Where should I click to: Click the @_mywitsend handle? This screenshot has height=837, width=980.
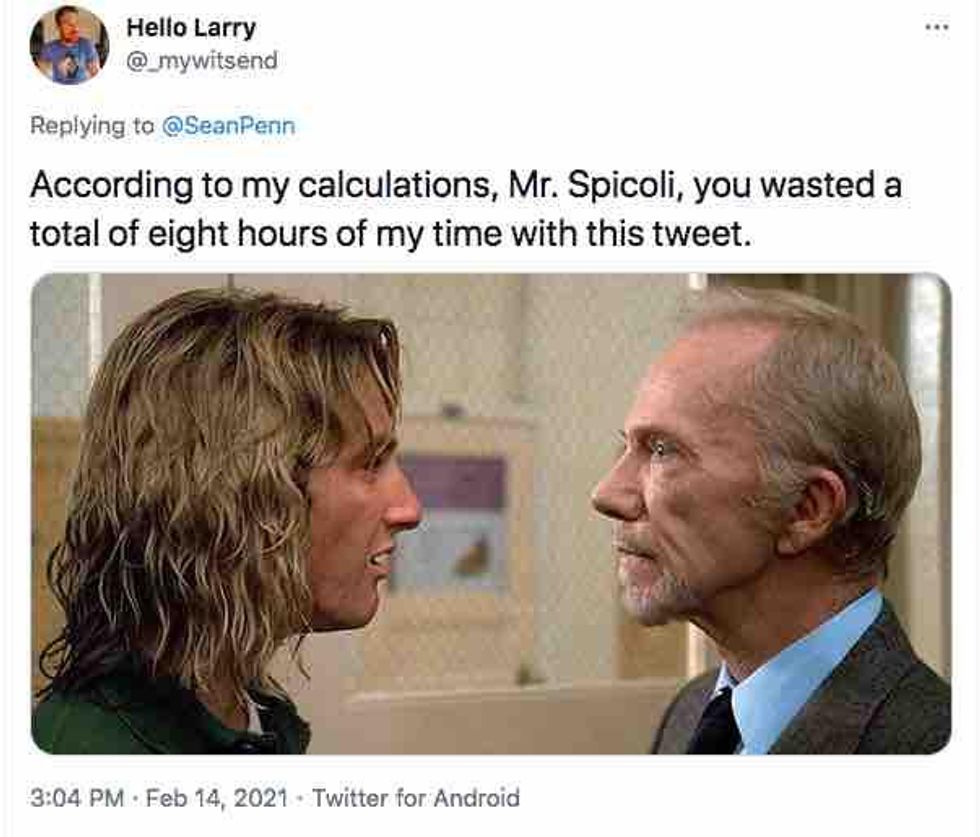[x=201, y=61]
